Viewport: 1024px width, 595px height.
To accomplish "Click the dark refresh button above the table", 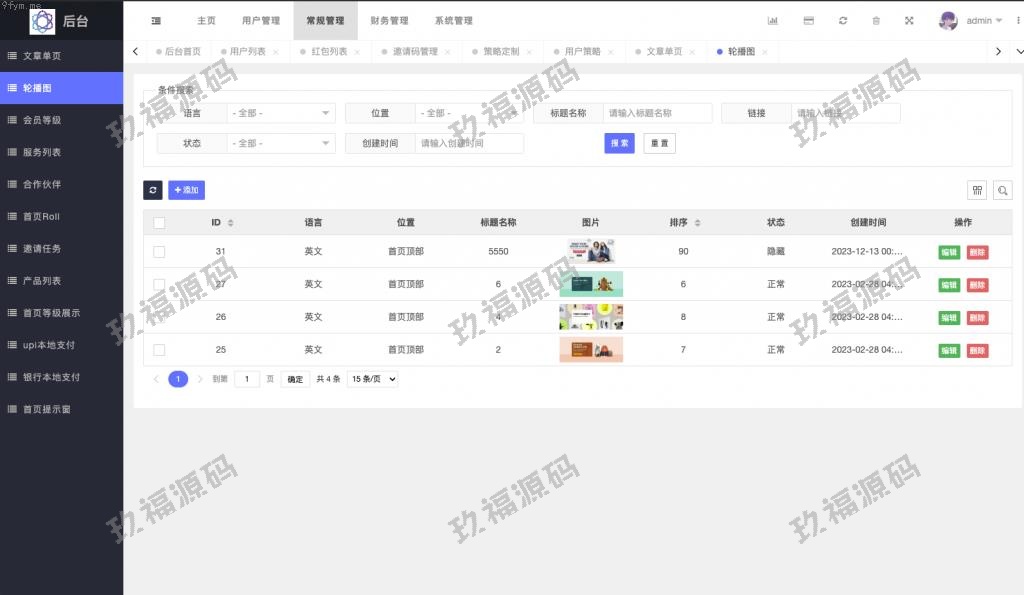I will pyautogui.click(x=153, y=190).
